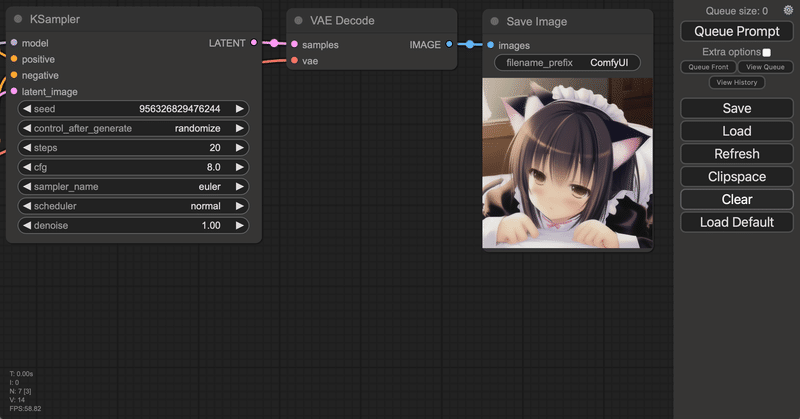Screen dimensions: 800x419
Task: Click KSampler positive input socket
Action: (14, 59)
